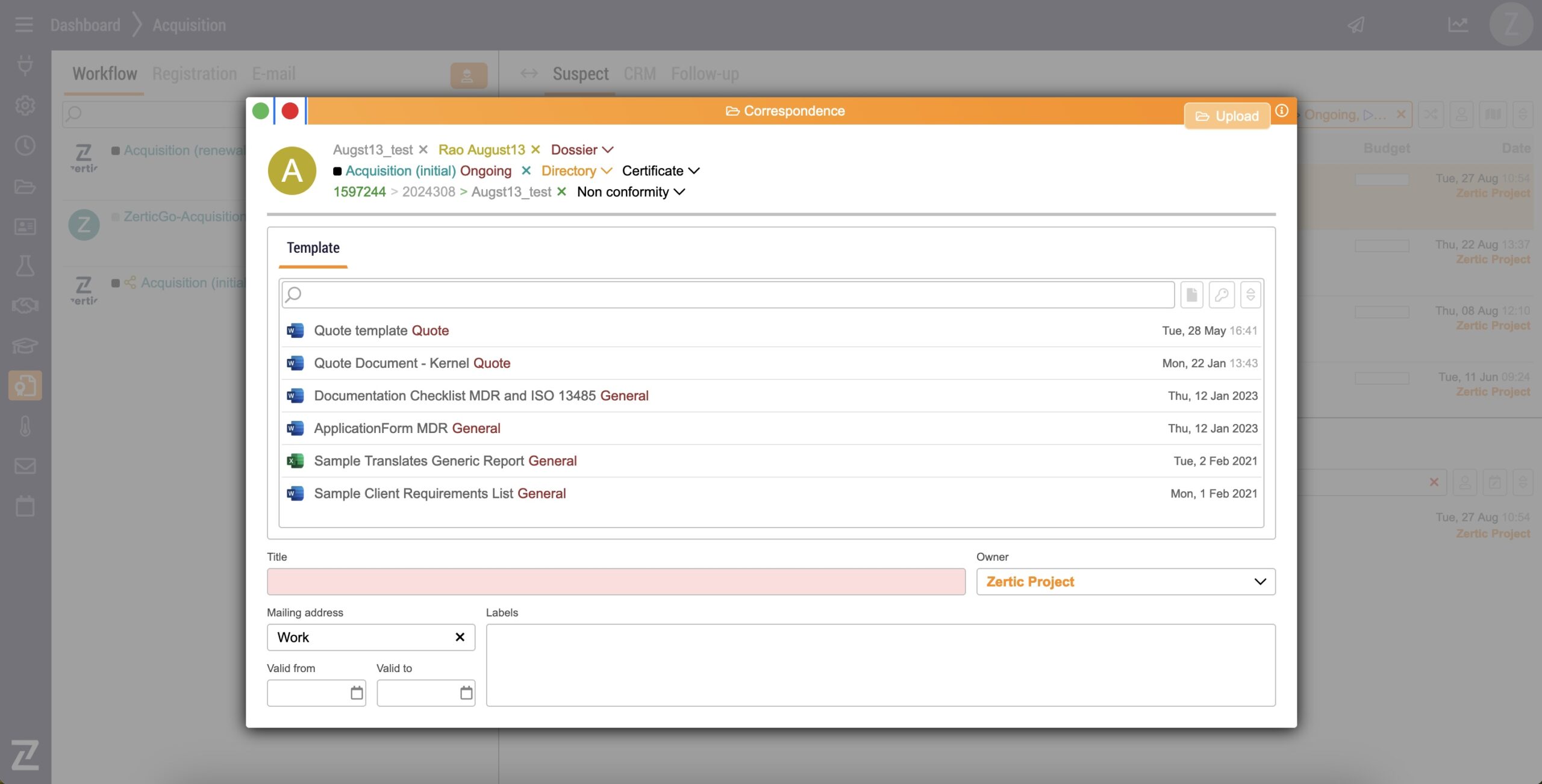Expand the Dossier dropdown
1542x784 pixels.
coord(582,149)
